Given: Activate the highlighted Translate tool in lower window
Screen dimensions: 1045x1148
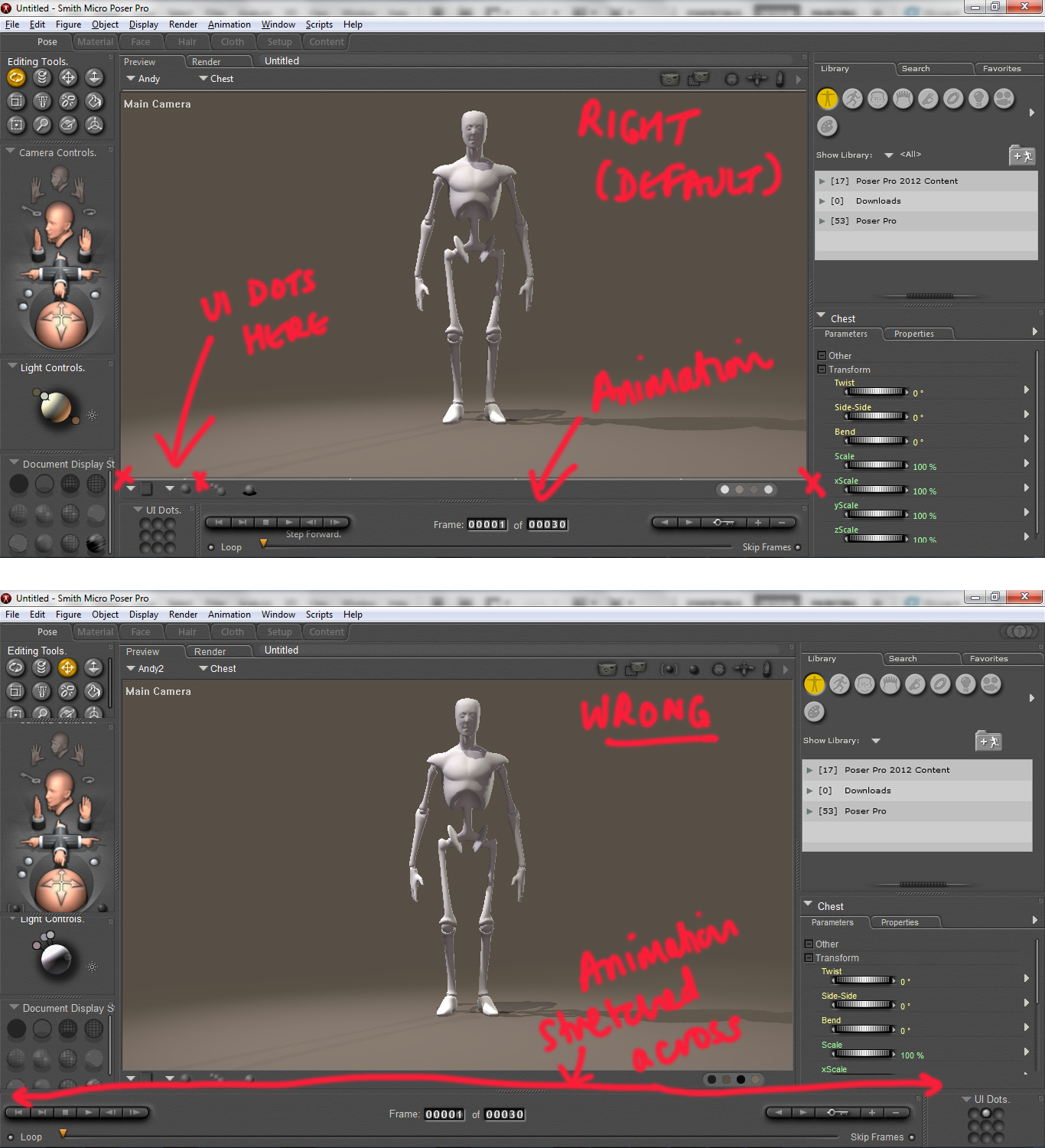Looking at the screenshot, I should [67, 667].
